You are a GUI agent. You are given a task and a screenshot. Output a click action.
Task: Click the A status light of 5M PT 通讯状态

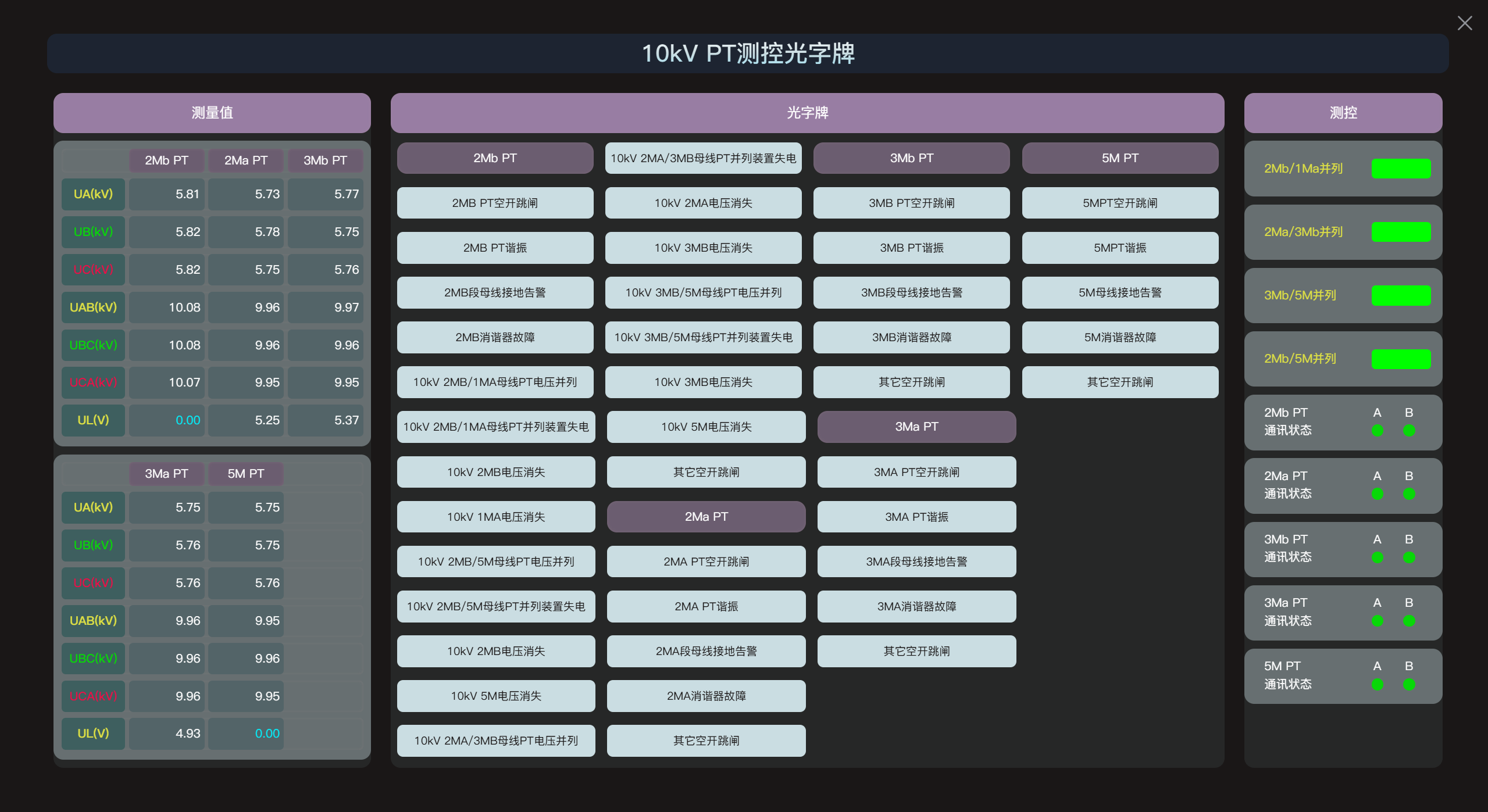tap(1376, 684)
